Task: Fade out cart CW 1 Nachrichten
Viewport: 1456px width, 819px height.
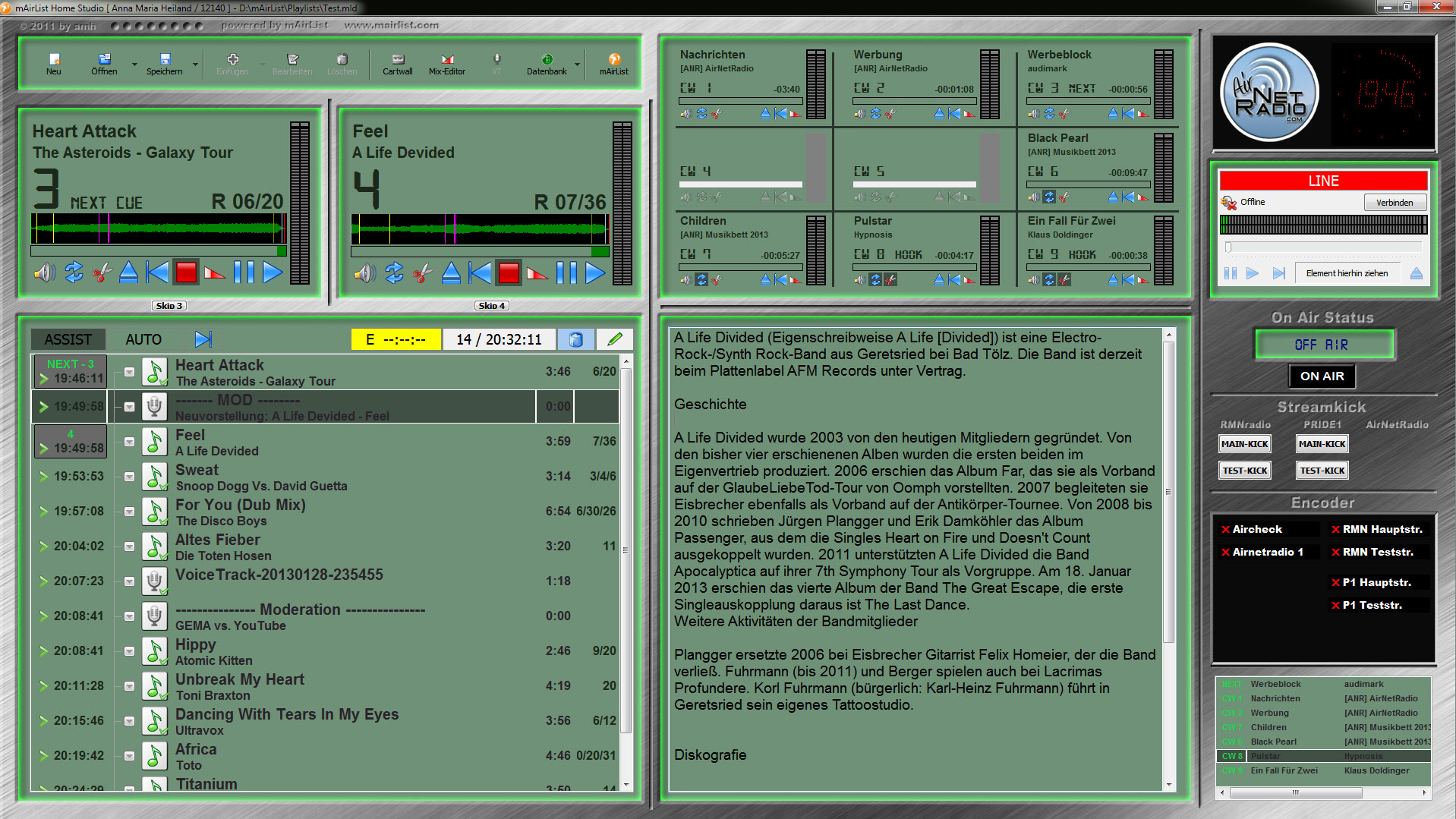Action: (x=795, y=114)
